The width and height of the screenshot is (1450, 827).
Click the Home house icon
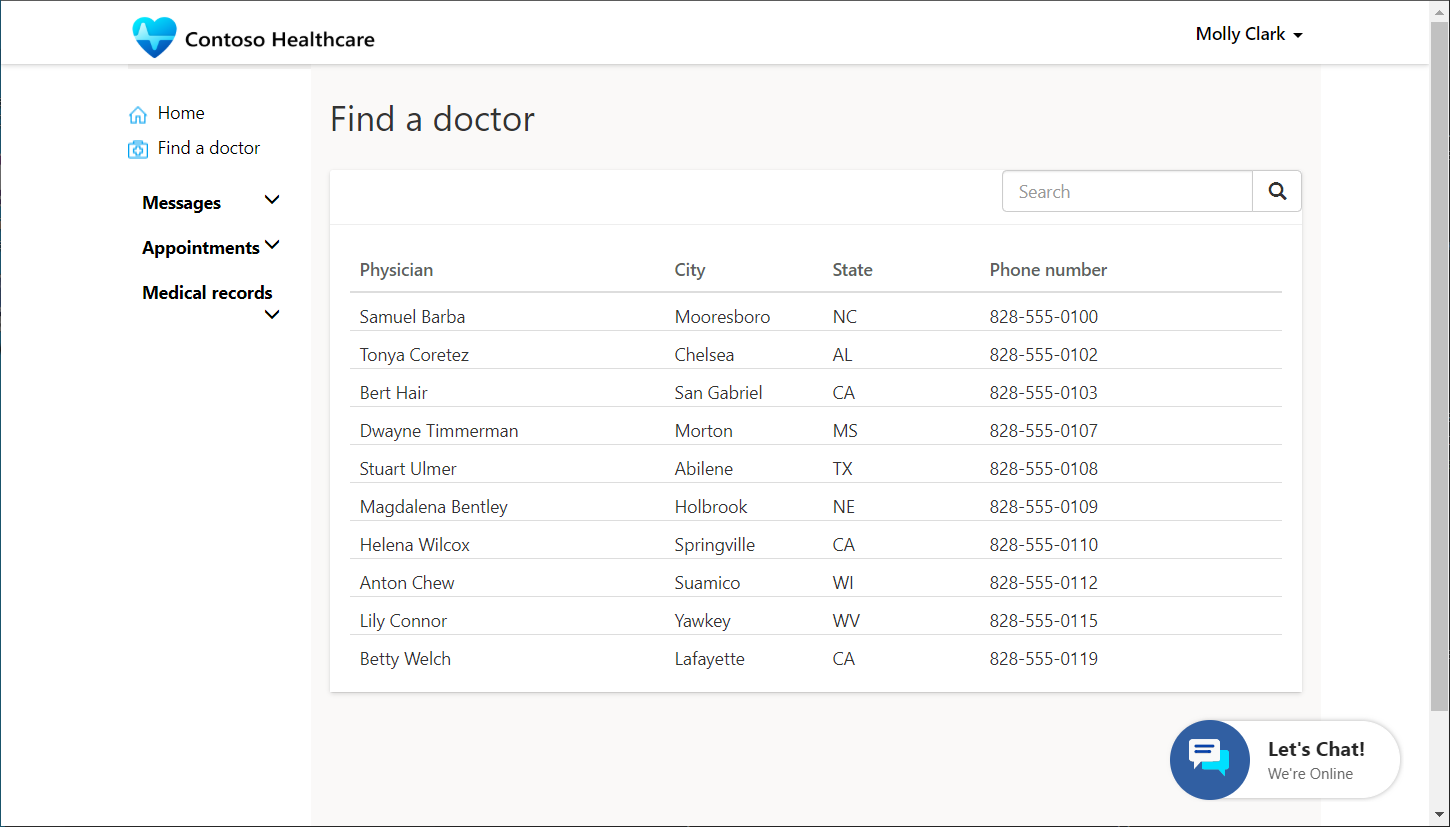click(138, 115)
